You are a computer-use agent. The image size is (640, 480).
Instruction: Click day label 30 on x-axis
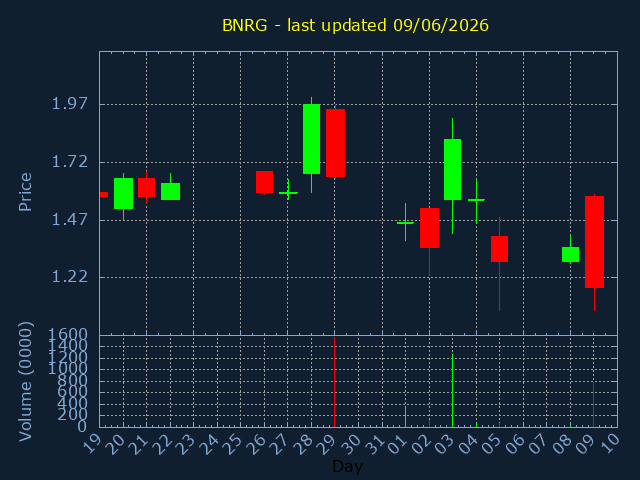tap(353, 444)
